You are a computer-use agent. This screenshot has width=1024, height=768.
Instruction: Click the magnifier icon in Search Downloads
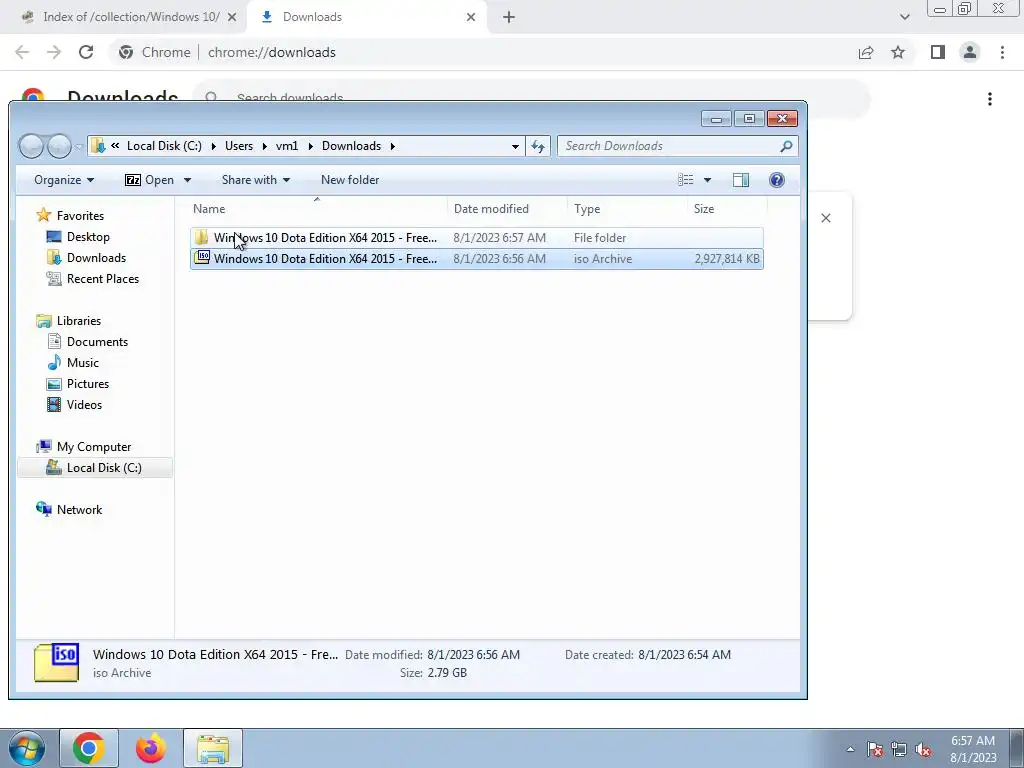786,146
